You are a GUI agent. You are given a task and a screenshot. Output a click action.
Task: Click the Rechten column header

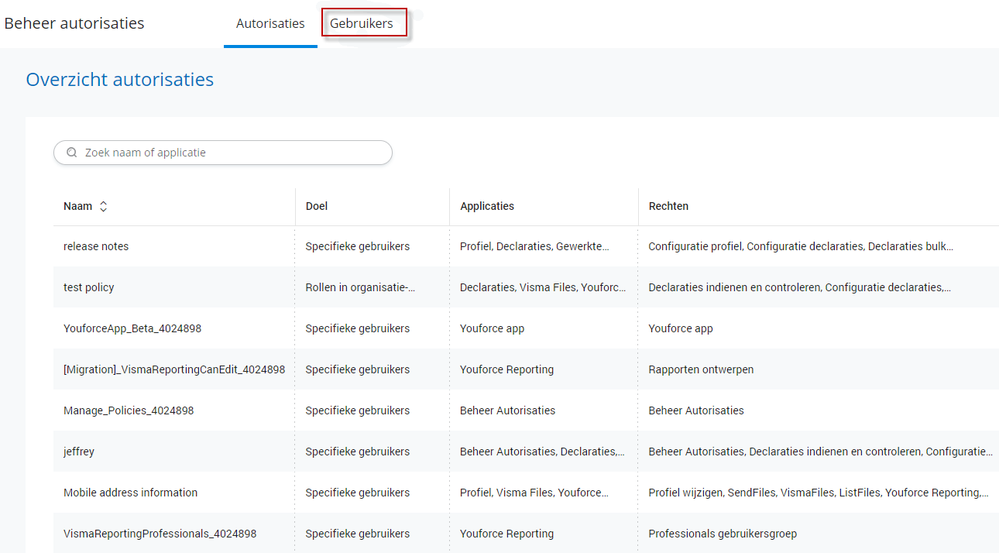coord(668,206)
